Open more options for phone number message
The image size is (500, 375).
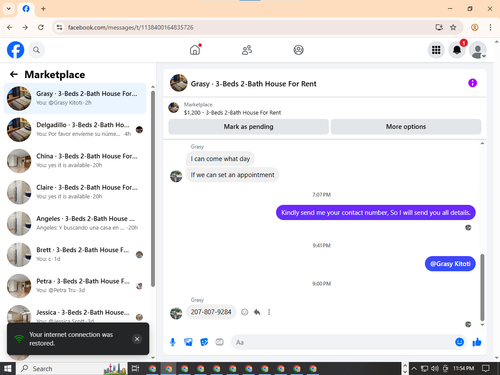pyautogui.click(x=269, y=312)
